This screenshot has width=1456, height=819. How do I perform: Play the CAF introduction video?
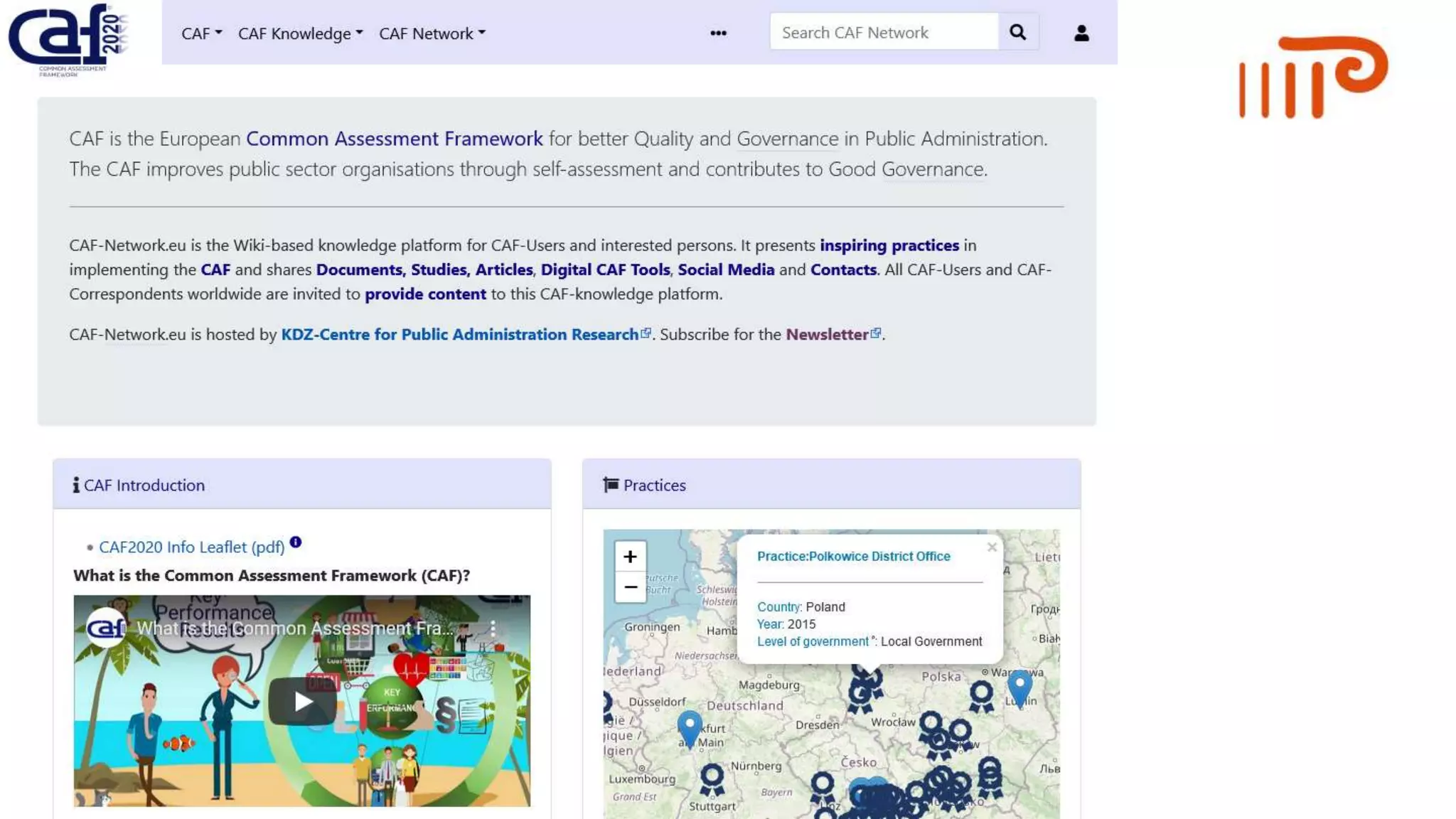click(x=302, y=701)
